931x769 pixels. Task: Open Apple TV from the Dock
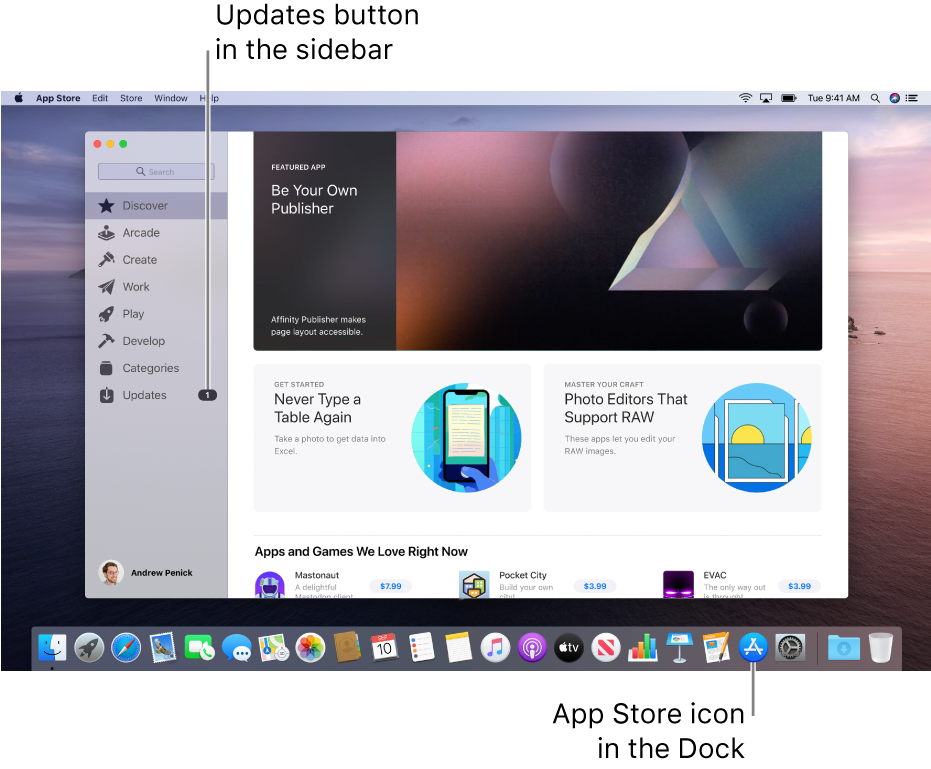point(569,647)
